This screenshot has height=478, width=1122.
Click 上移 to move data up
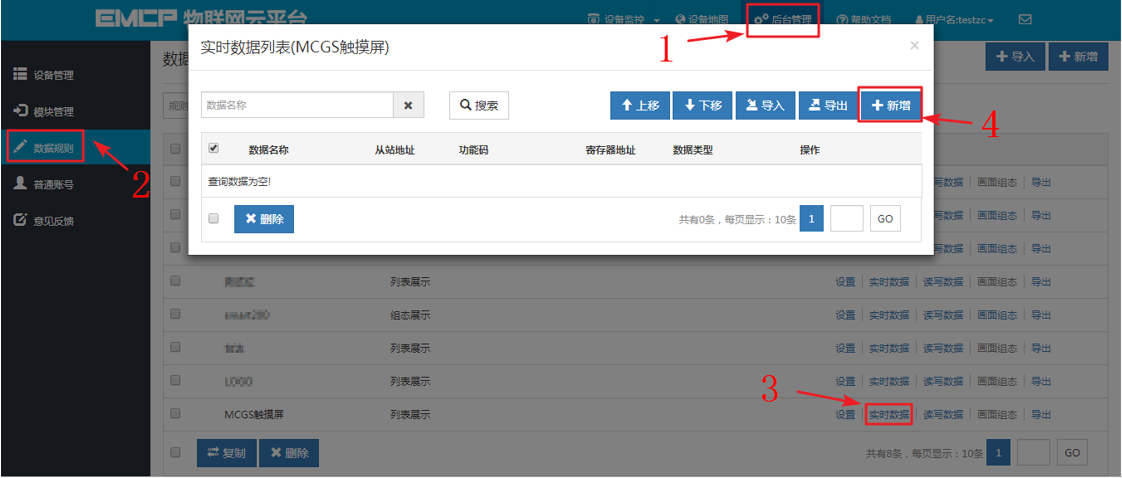[640, 105]
